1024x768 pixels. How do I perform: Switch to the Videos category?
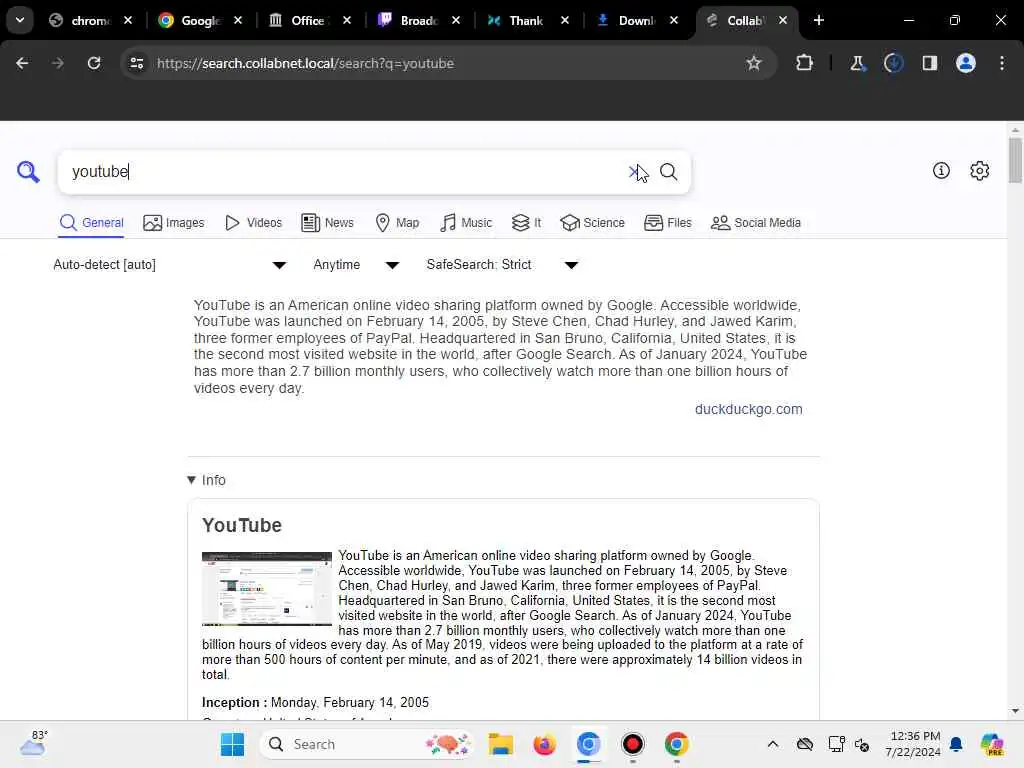point(253,223)
